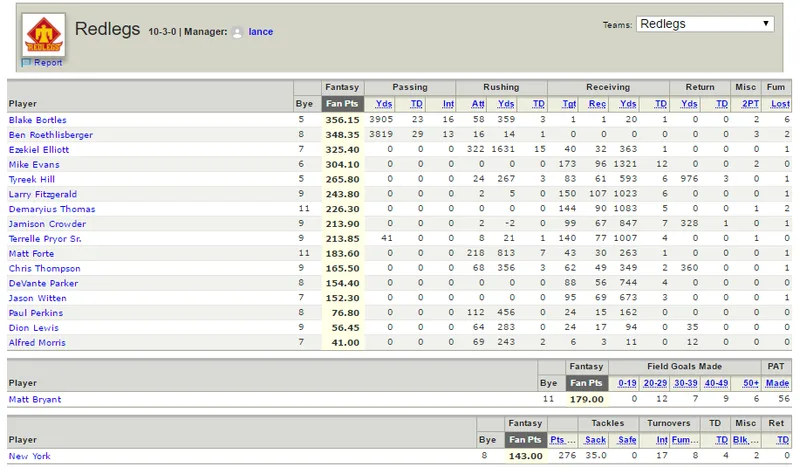The image size is (800, 474).
Task: Sort defense by Sack column
Action: [x=595, y=440]
